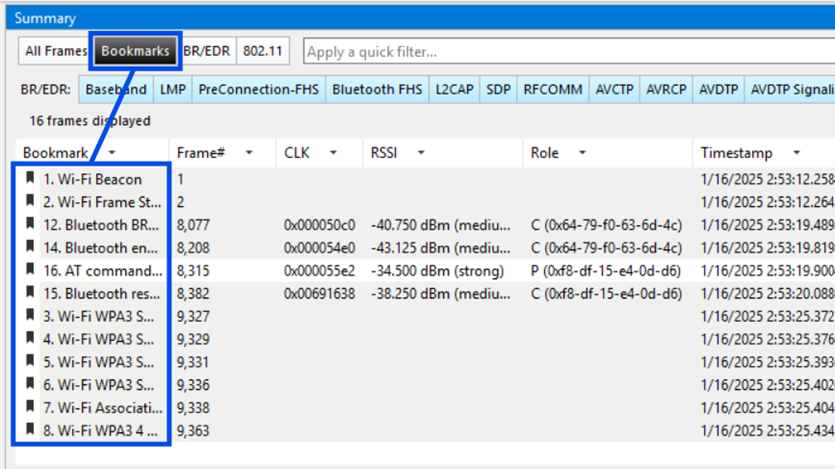Filter by Baseband protocol
Screen dimensions: 835x469
[x=116, y=89]
